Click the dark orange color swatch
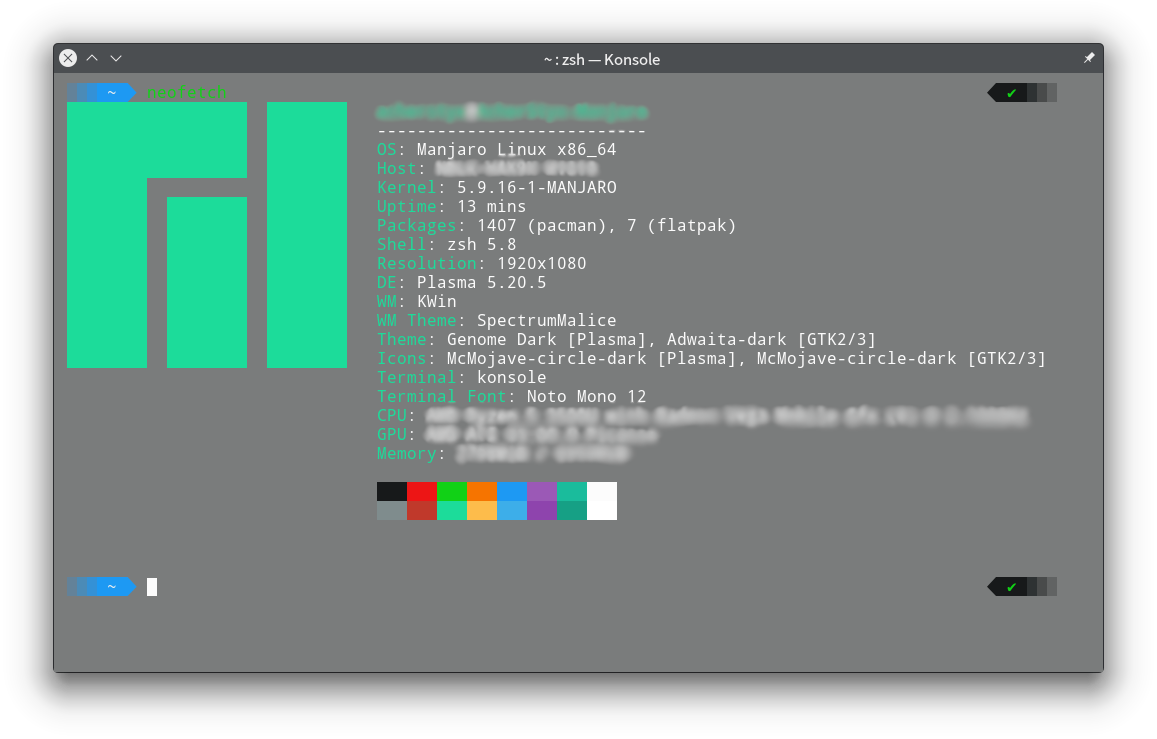 482,491
